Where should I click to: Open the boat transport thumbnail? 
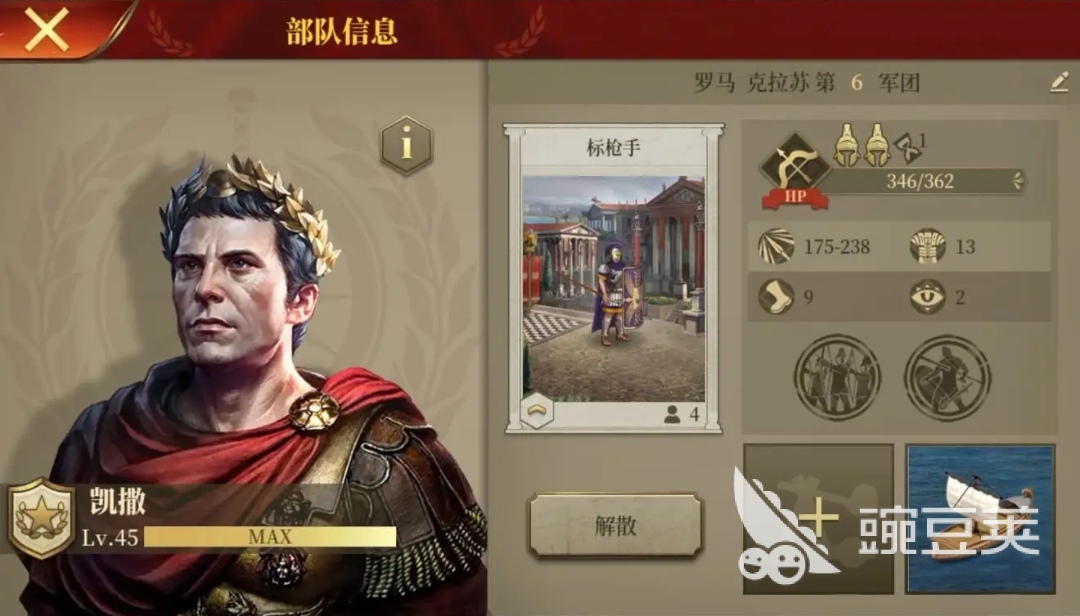[x=980, y=519]
